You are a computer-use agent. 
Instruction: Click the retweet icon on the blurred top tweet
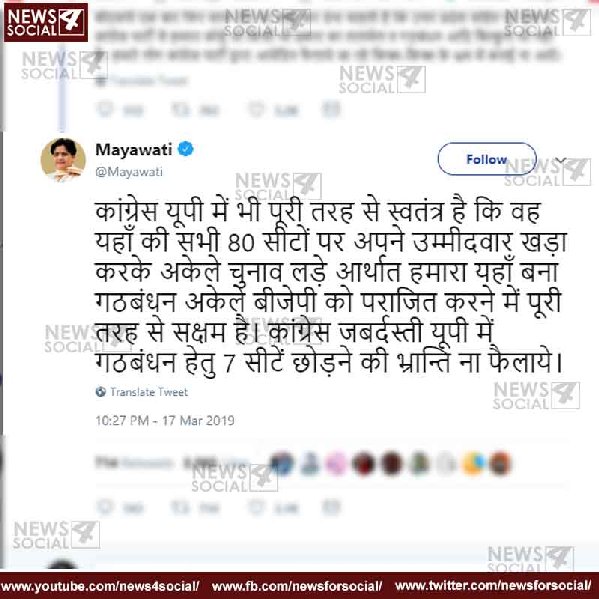[x=180, y=109]
